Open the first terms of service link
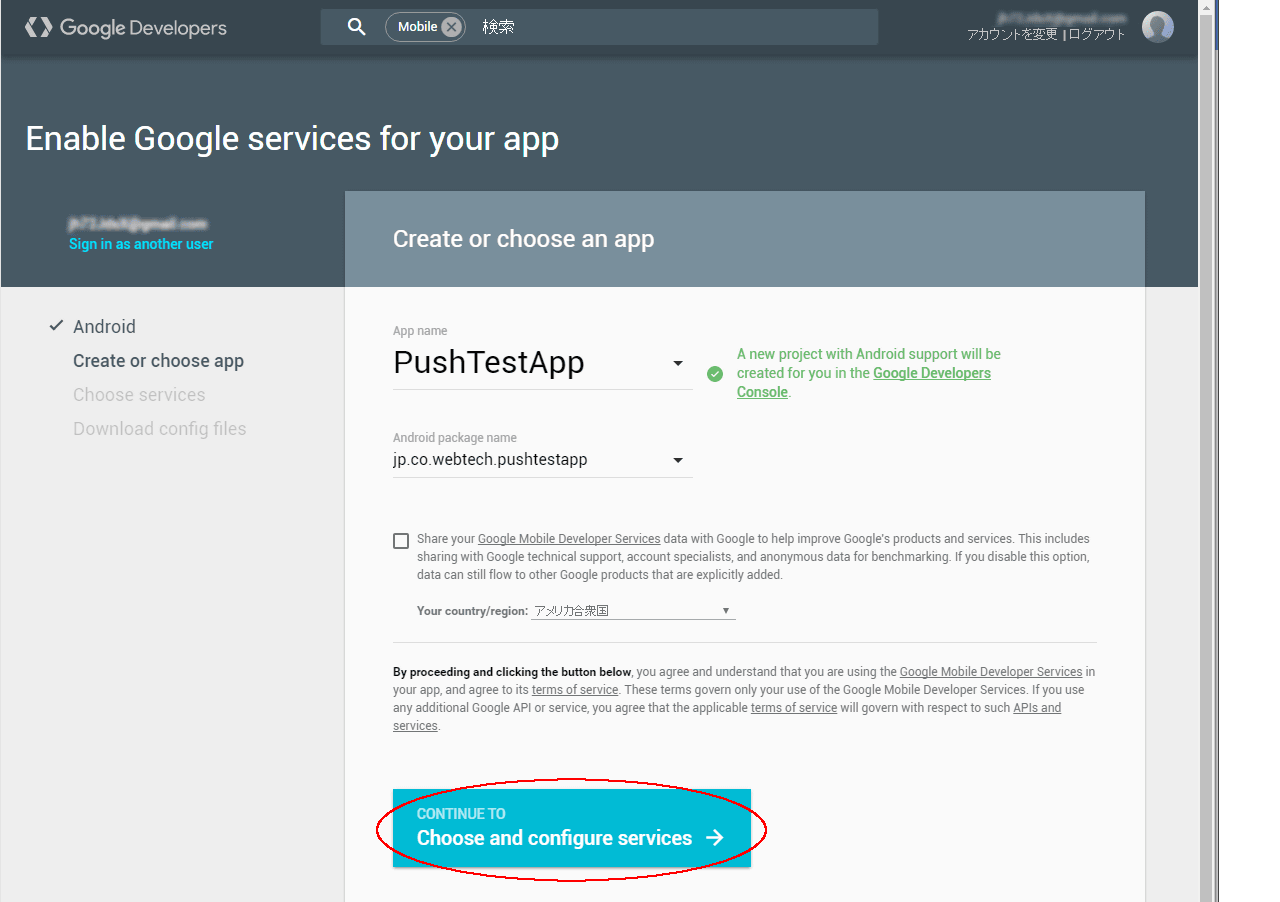Viewport: 1280px width, 902px height. (575, 690)
